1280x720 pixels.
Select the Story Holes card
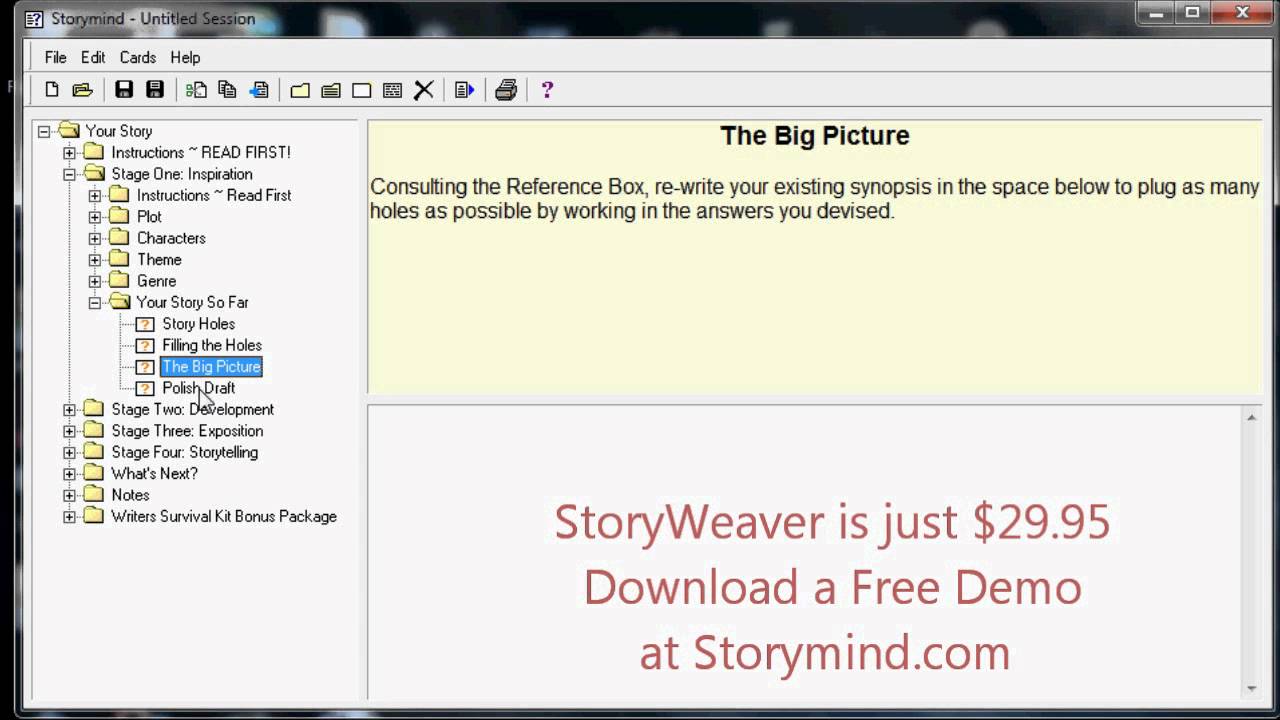tap(199, 324)
